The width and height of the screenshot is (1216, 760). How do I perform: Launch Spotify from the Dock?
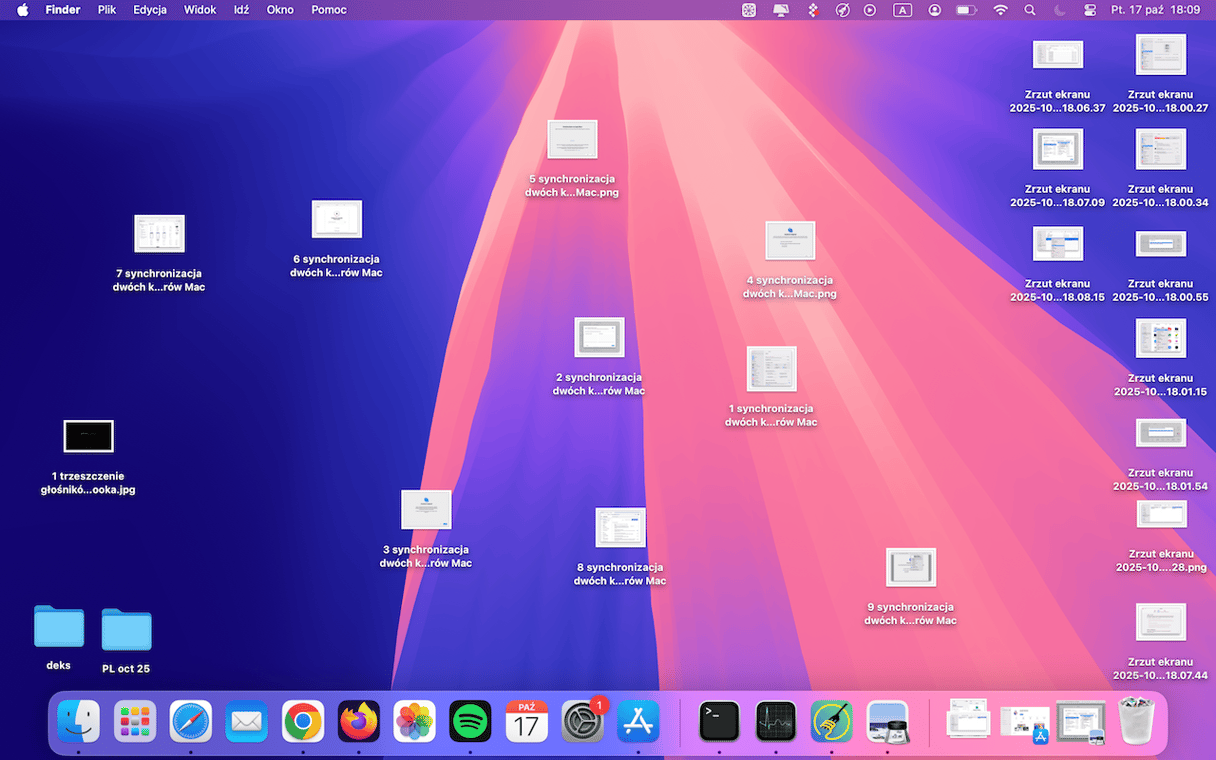coord(470,721)
